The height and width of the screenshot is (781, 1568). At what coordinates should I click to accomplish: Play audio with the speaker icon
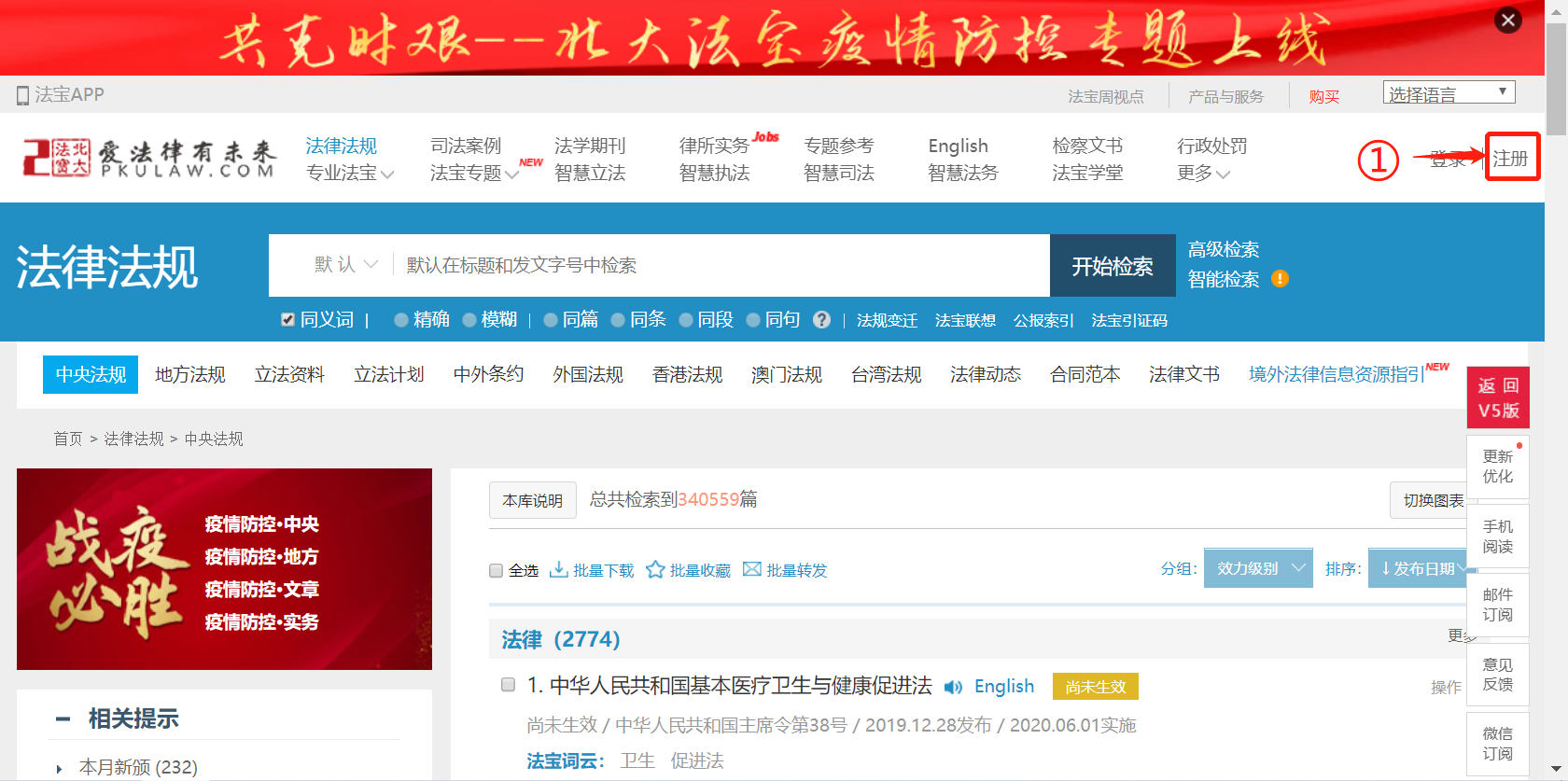click(953, 688)
